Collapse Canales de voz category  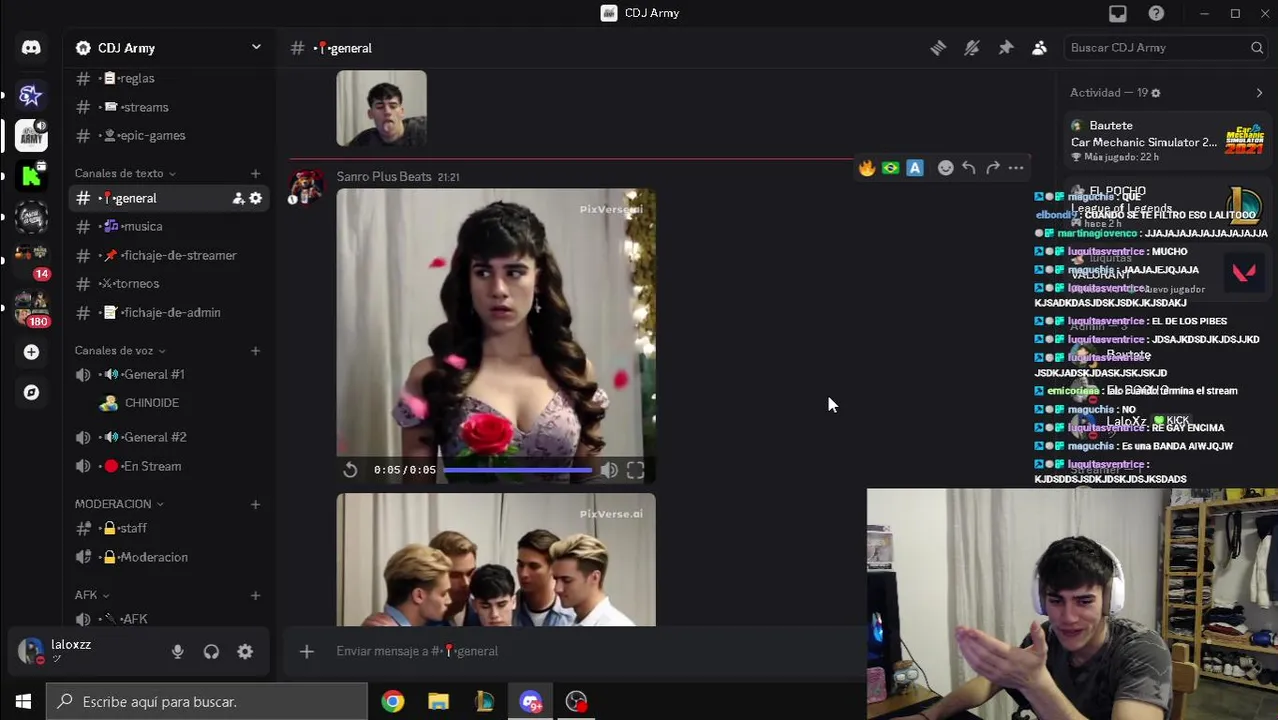coord(120,351)
